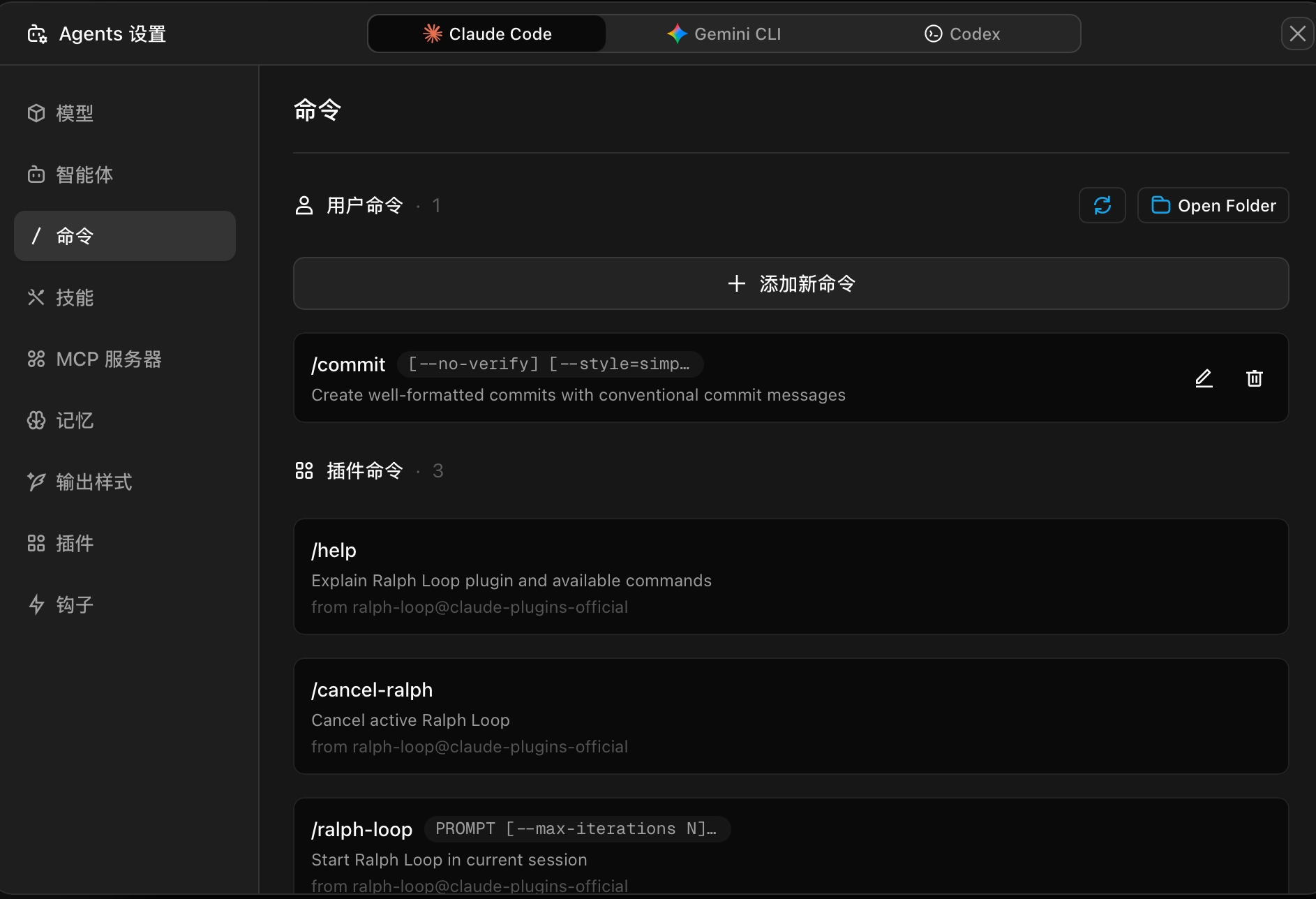Click the refresh commands icon
Screen dimensions: 1316x899
pyautogui.click(x=1102, y=205)
